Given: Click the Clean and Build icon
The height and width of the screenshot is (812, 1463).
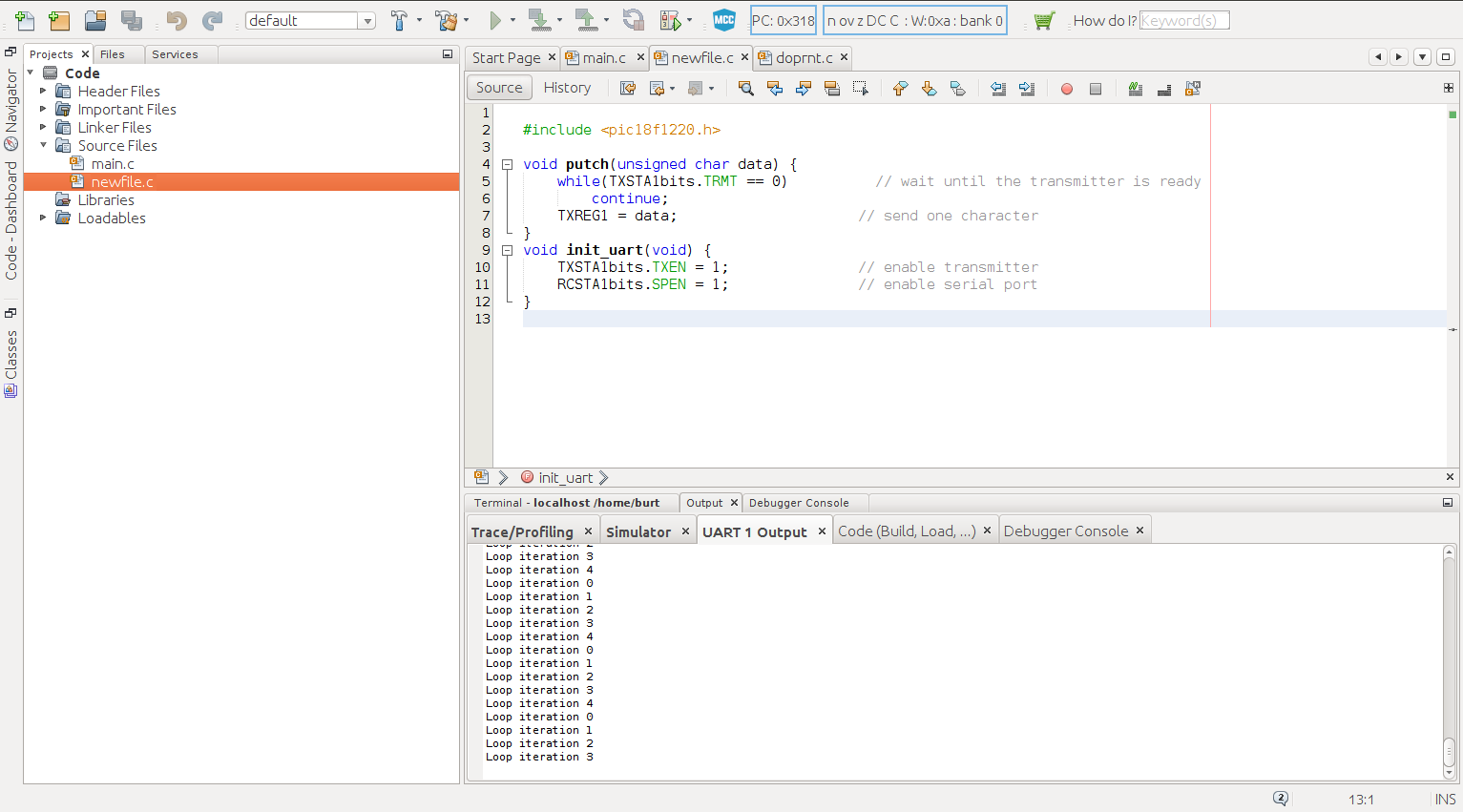Looking at the screenshot, I should [x=446, y=20].
